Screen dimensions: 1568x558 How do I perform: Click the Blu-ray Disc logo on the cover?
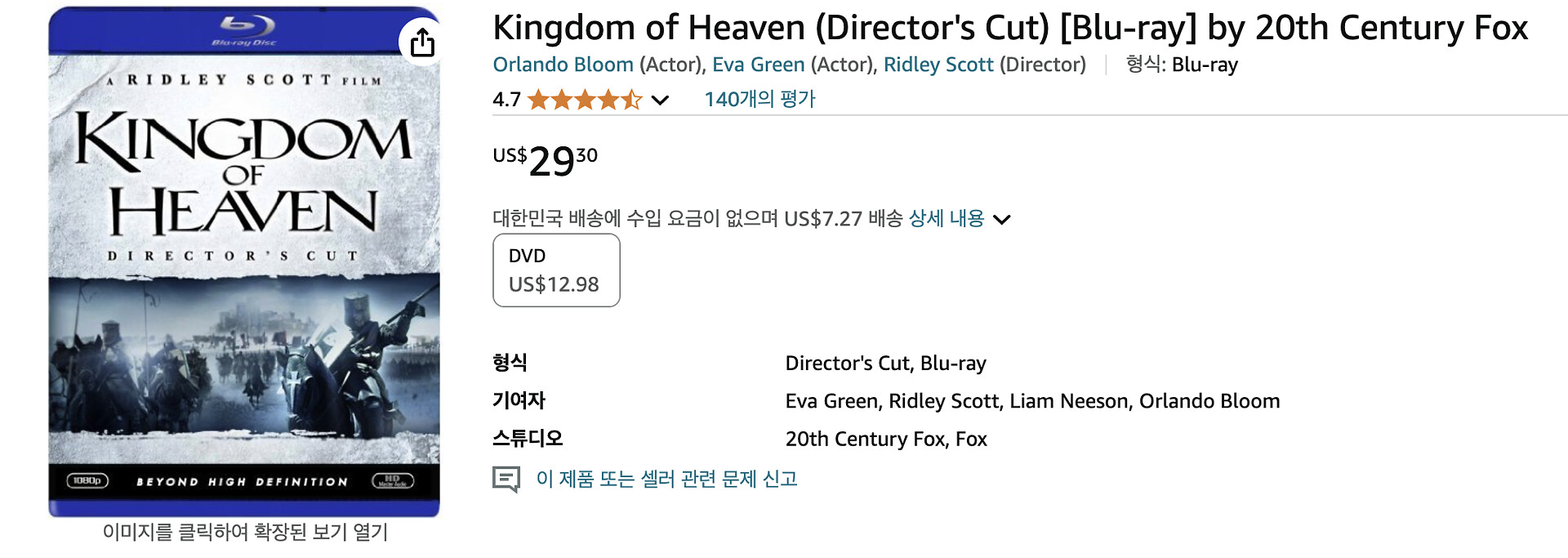[244, 31]
